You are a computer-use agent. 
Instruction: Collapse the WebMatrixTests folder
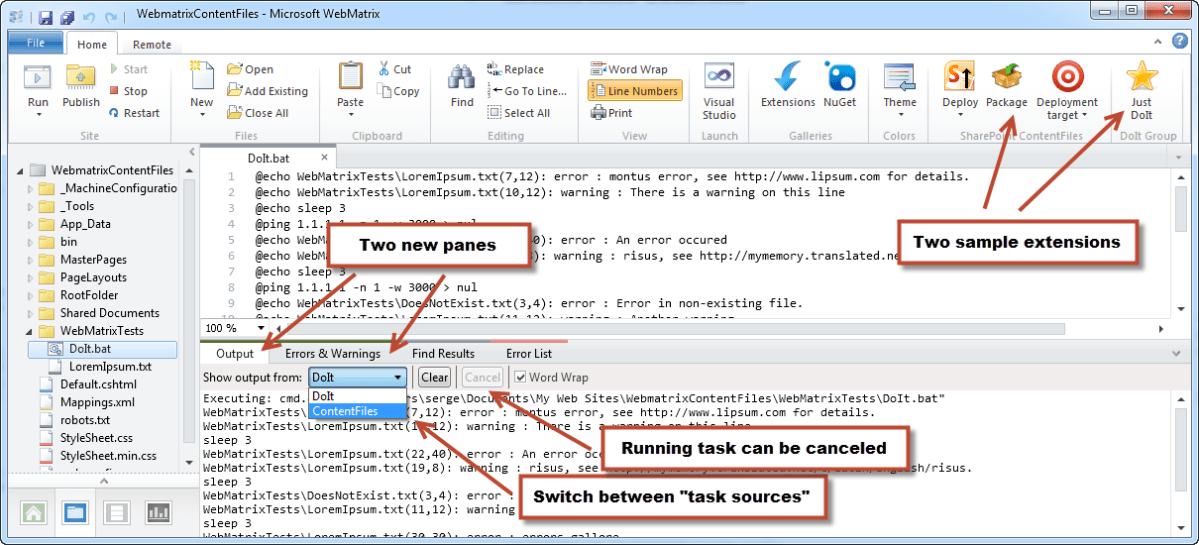pyautogui.click(x=31, y=331)
